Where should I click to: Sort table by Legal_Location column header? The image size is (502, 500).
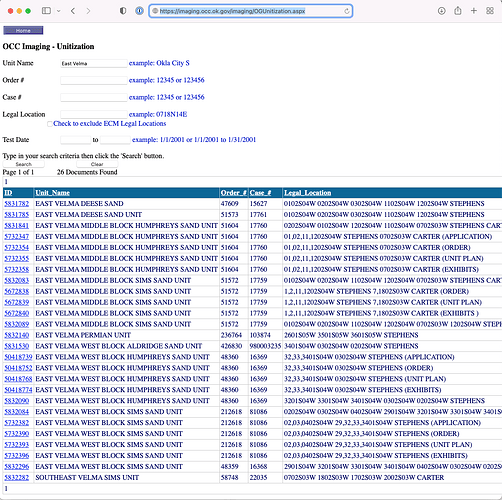point(308,193)
